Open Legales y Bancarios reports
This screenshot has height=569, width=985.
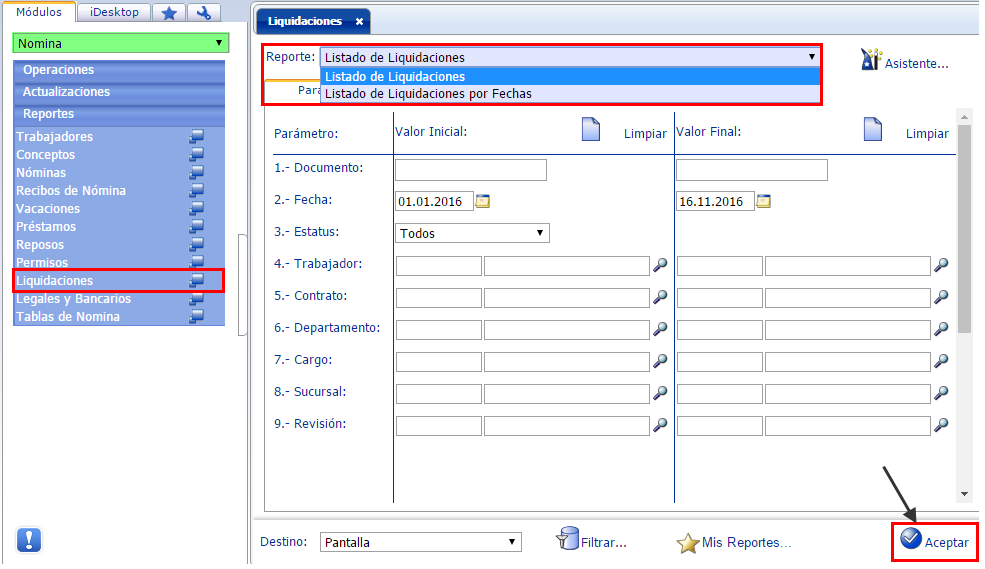(73, 298)
